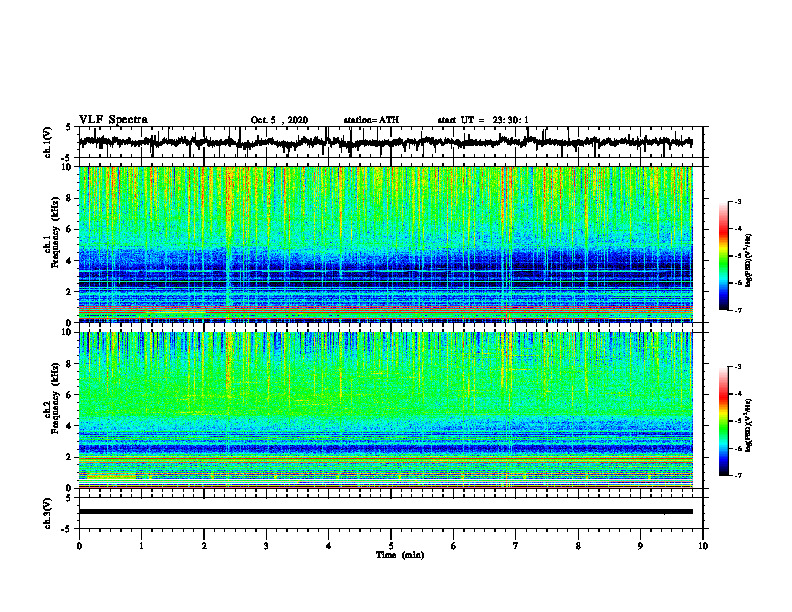Click the '-6' tick on lower colorbar

tap(737, 448)
